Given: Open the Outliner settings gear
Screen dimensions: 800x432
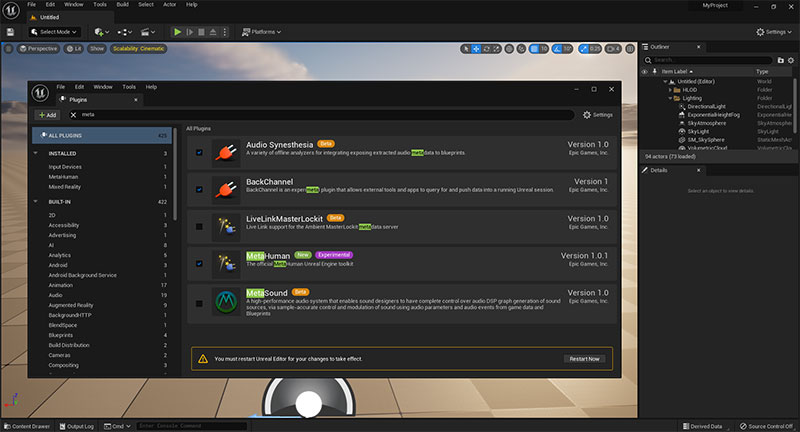Looking at the screenshot, I should click(x=791, y=60).
